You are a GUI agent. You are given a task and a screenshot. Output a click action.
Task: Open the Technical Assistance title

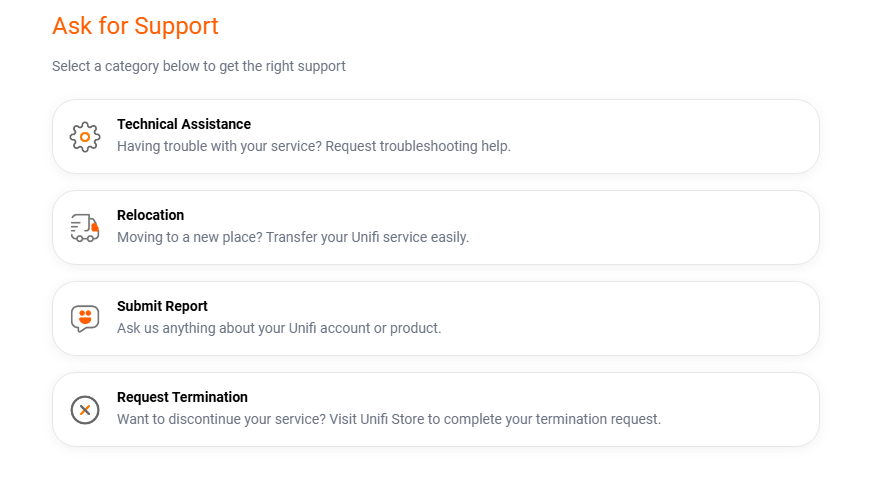tap(184, 124)
